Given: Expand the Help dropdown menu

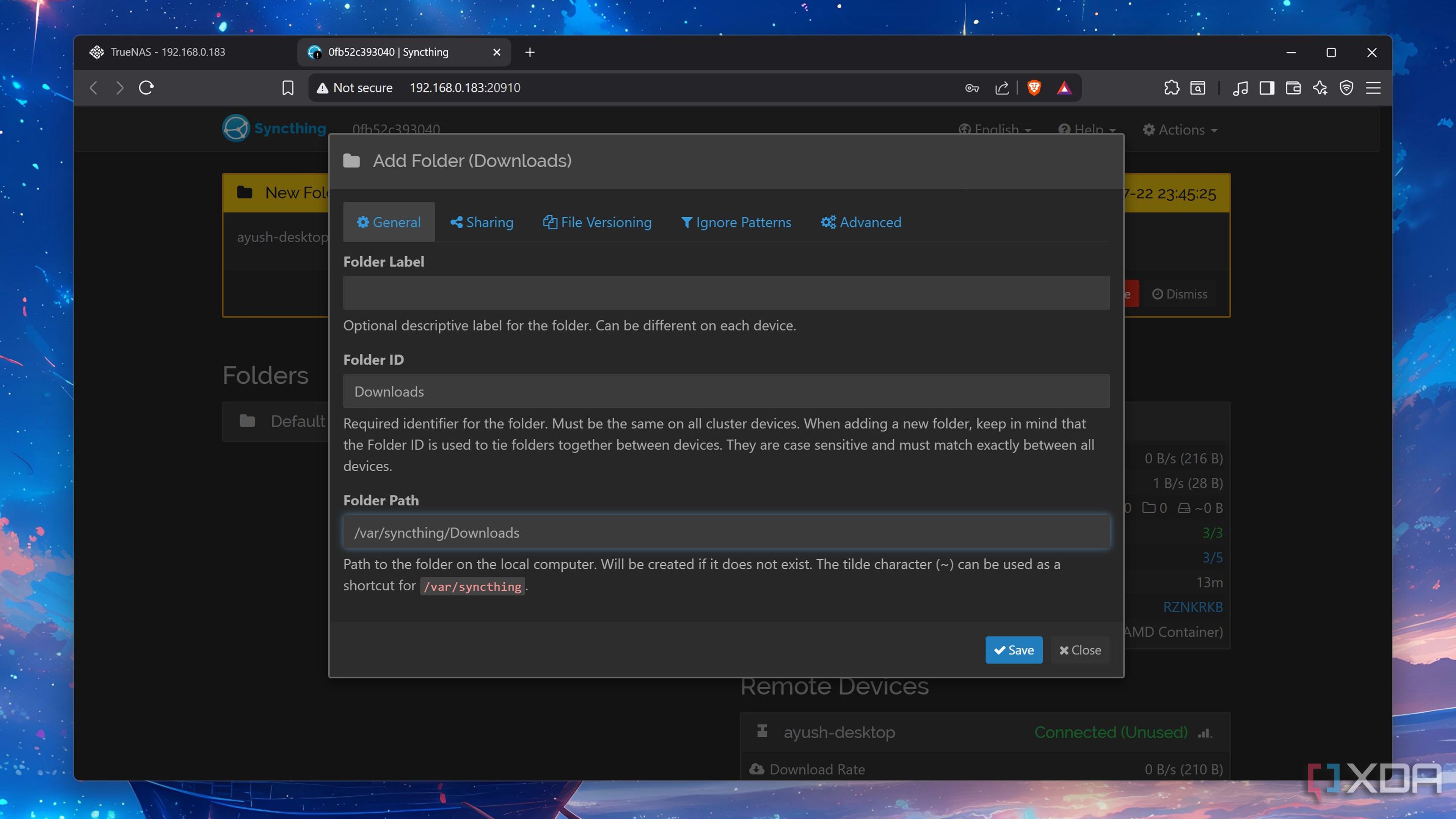Looking at the screenshot, I should 1086,129.
